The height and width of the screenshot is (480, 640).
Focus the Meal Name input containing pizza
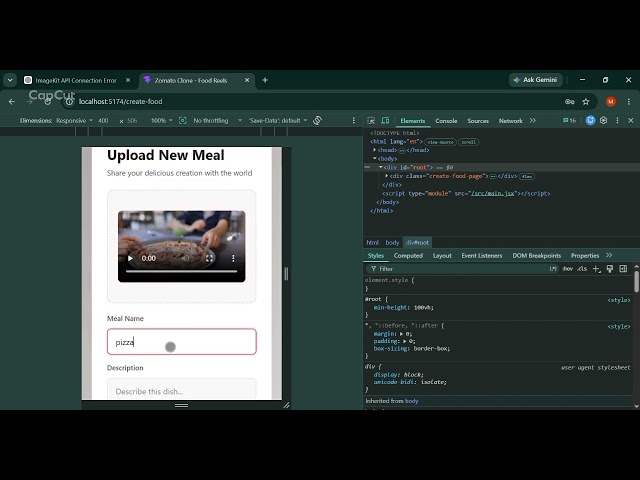182,342
